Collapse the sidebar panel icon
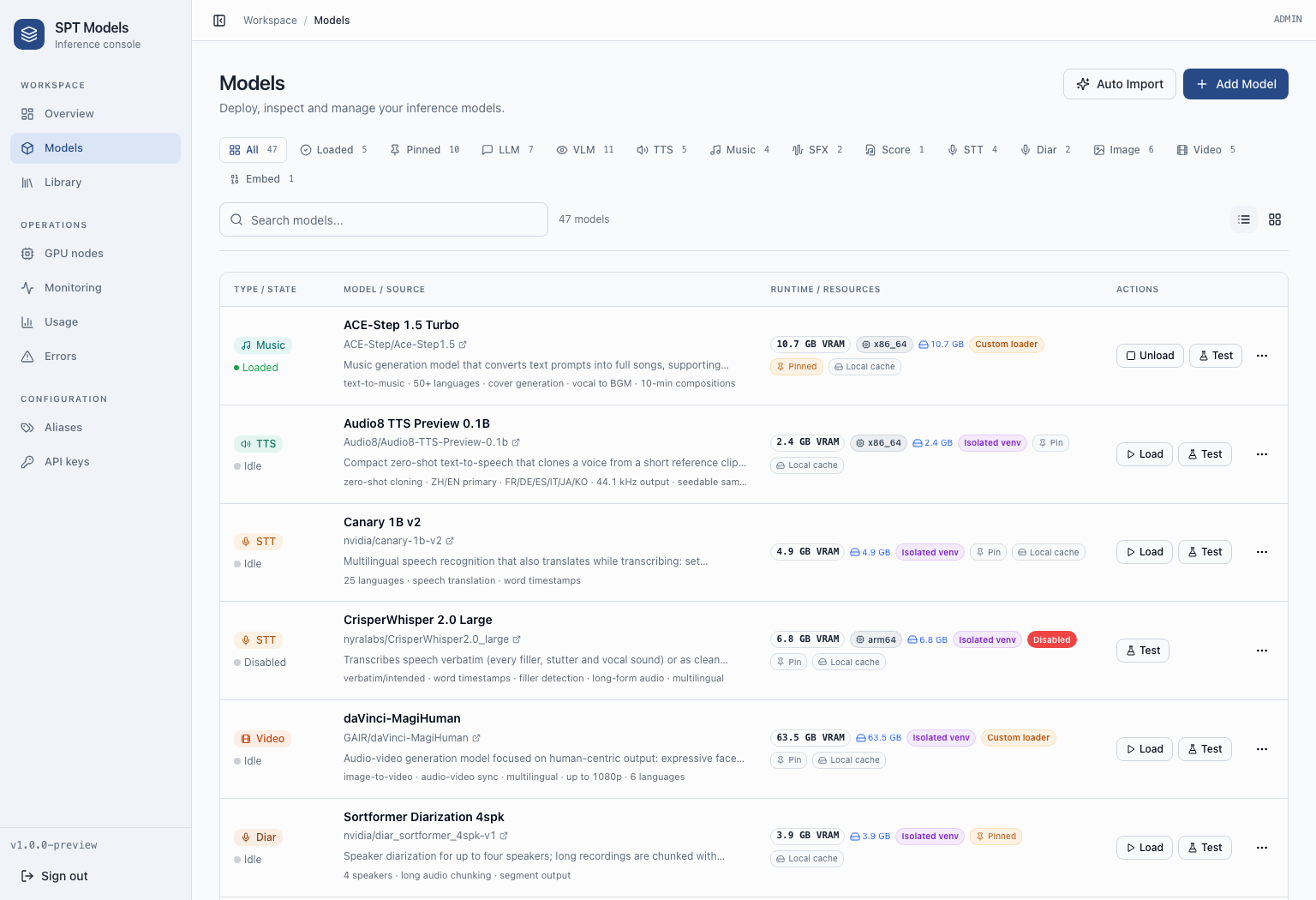Screen dimensions: 1316x900 [219, 21]
